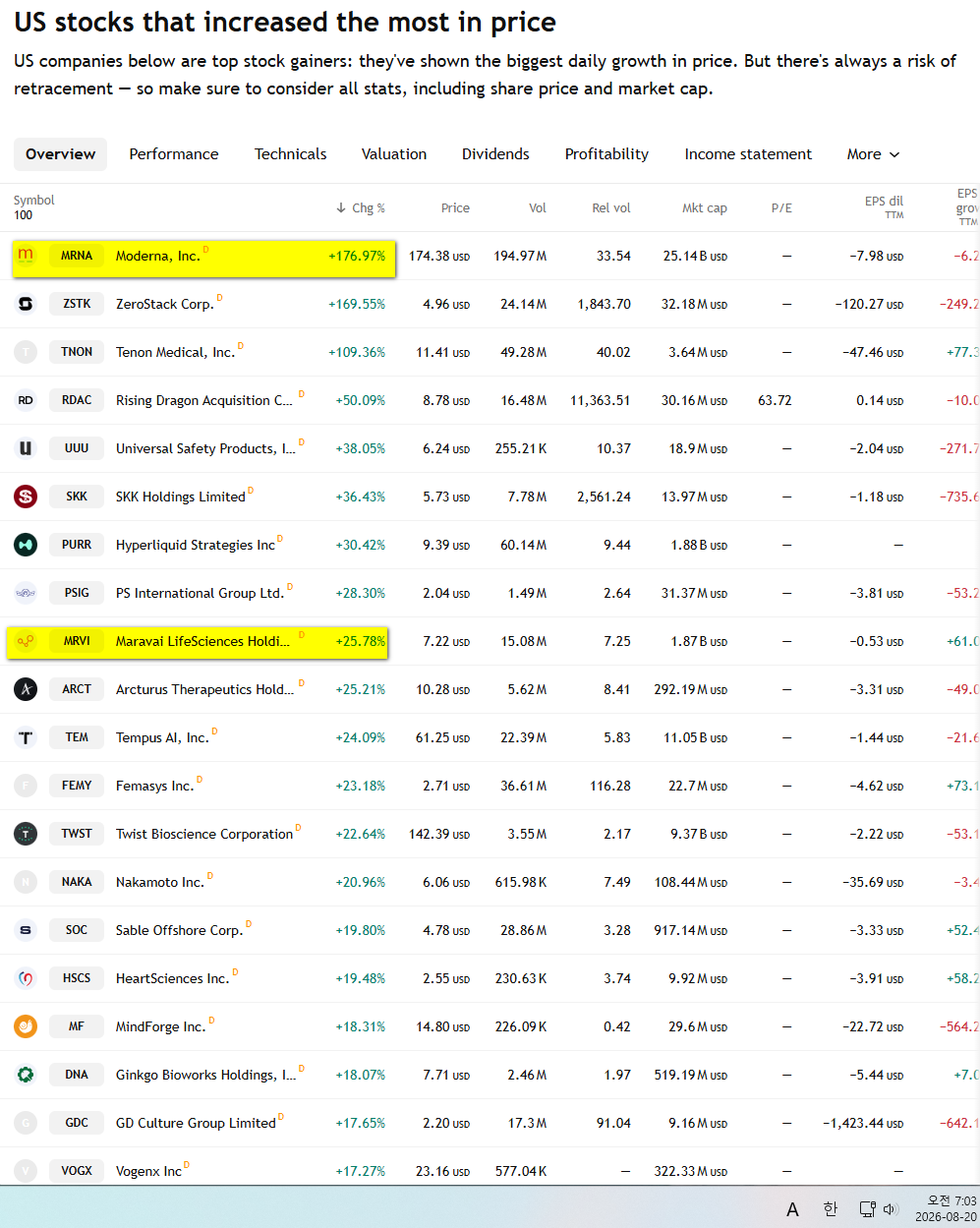
Task: Open the SKK Holdings red logo icon
Action: (26, 497)
